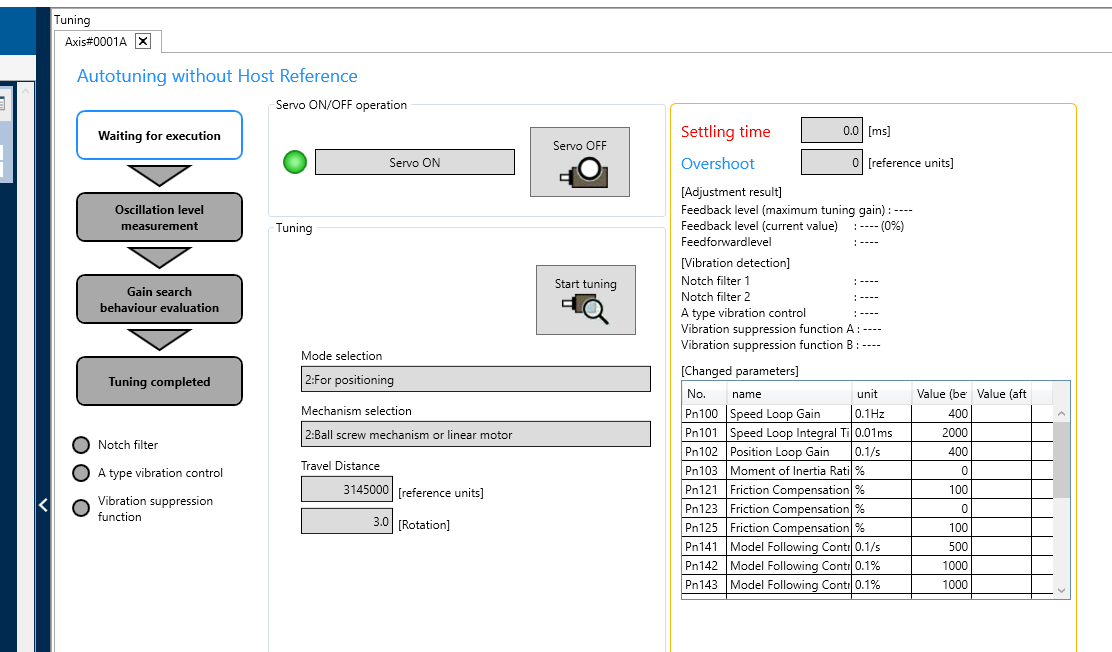This screenshot has width=1112, height=652.
Task: Click the Vibration suppression function A result
Action: [781, 329]
